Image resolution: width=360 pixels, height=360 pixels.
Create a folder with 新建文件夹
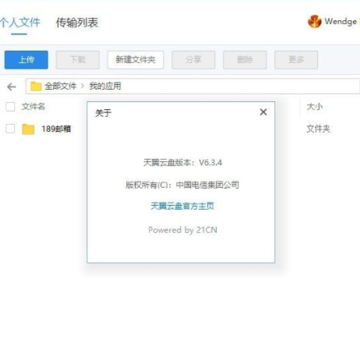135,60
